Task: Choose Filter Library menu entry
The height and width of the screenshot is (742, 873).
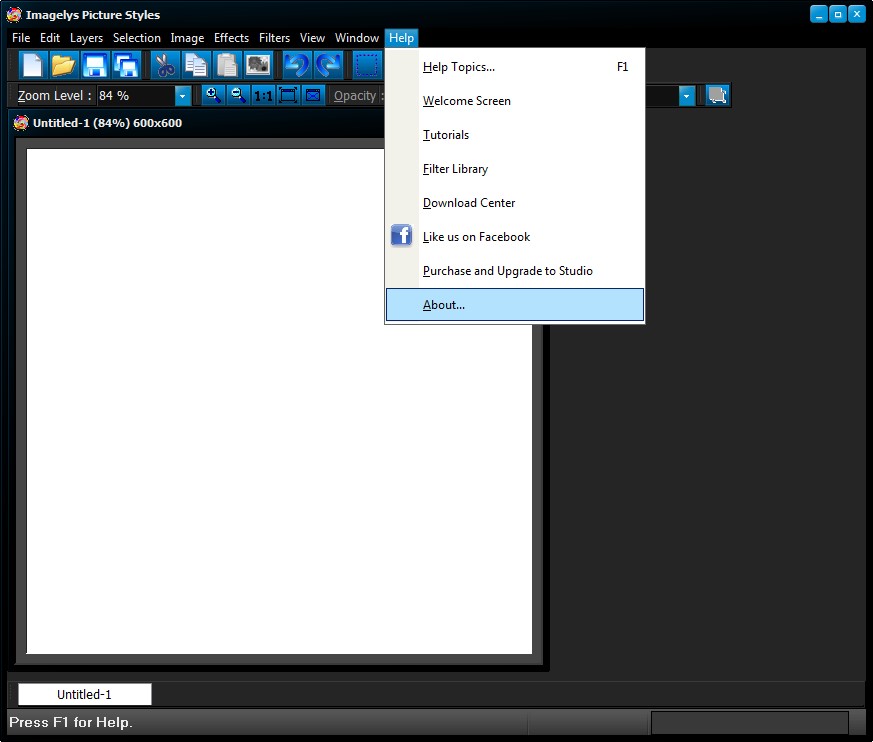Action: [x=455, y=169]
